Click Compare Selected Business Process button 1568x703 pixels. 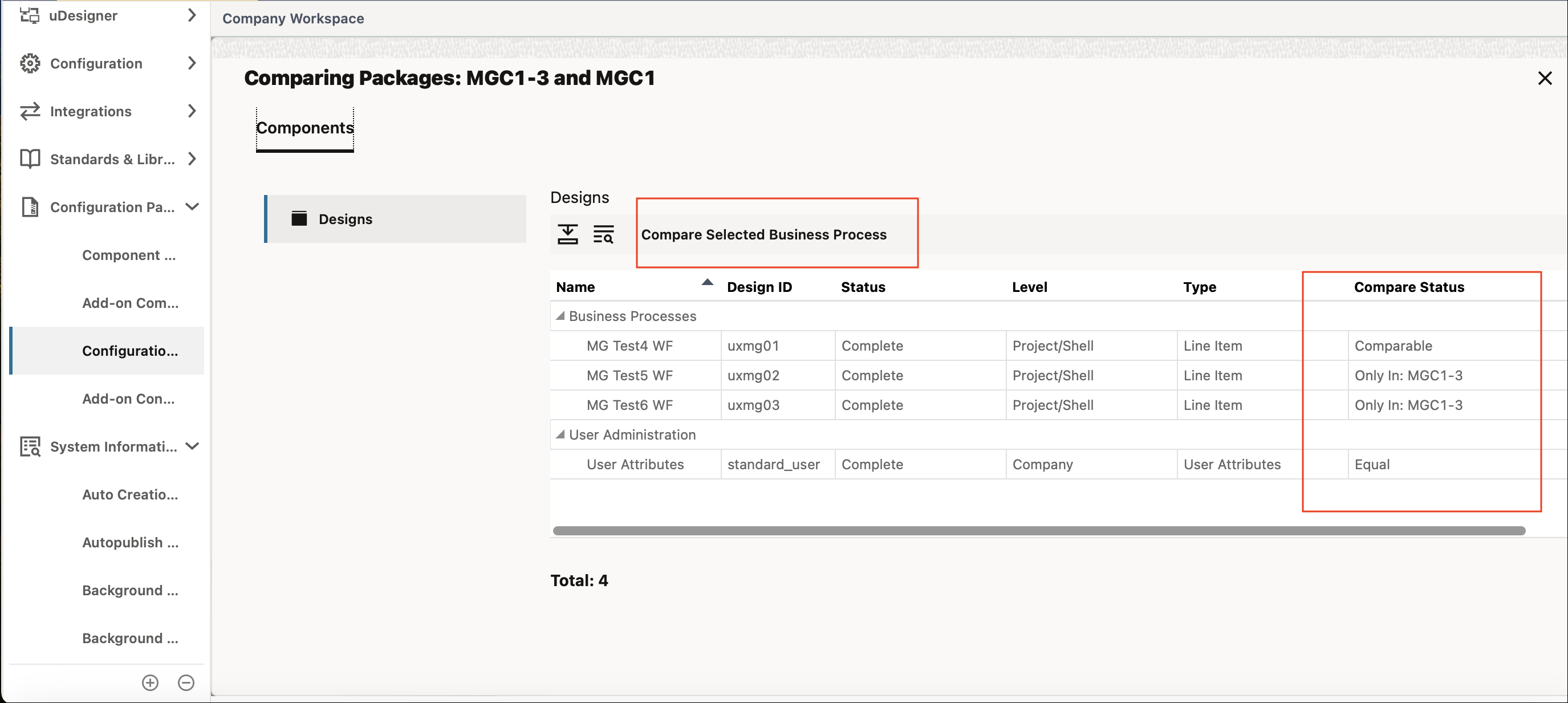coord(764,235)
